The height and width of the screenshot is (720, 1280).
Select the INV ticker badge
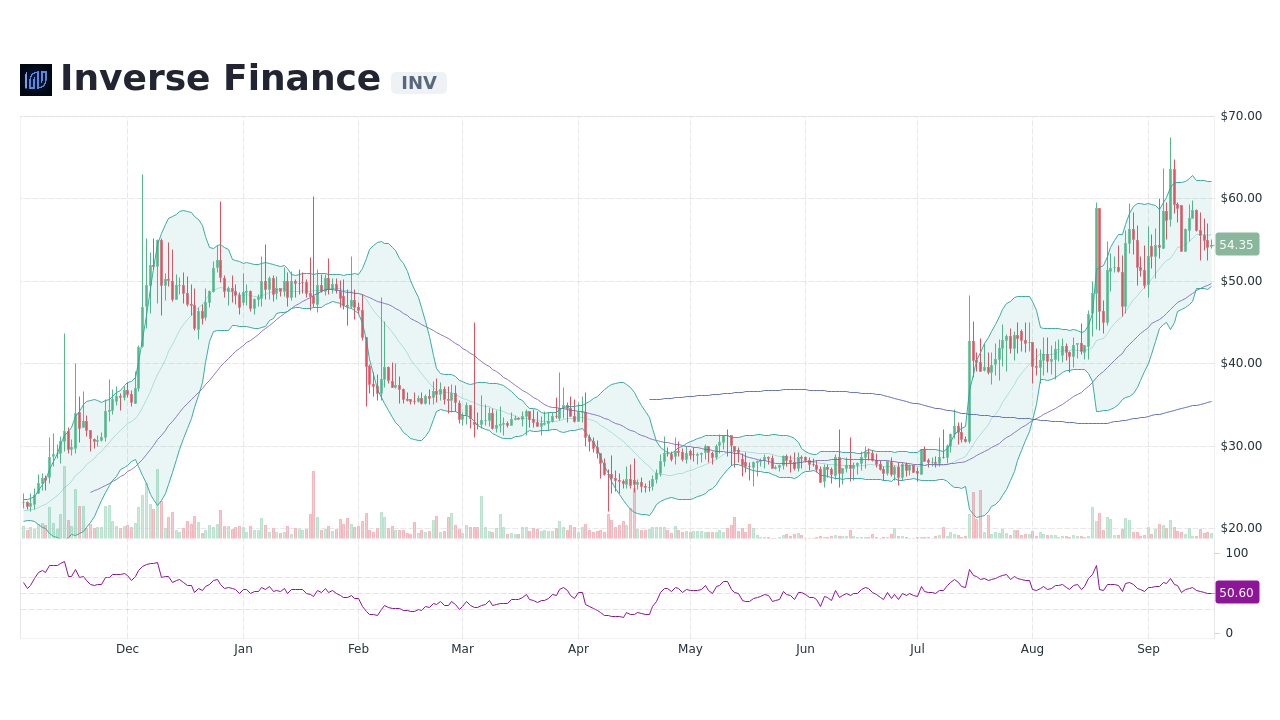point(419,84)
